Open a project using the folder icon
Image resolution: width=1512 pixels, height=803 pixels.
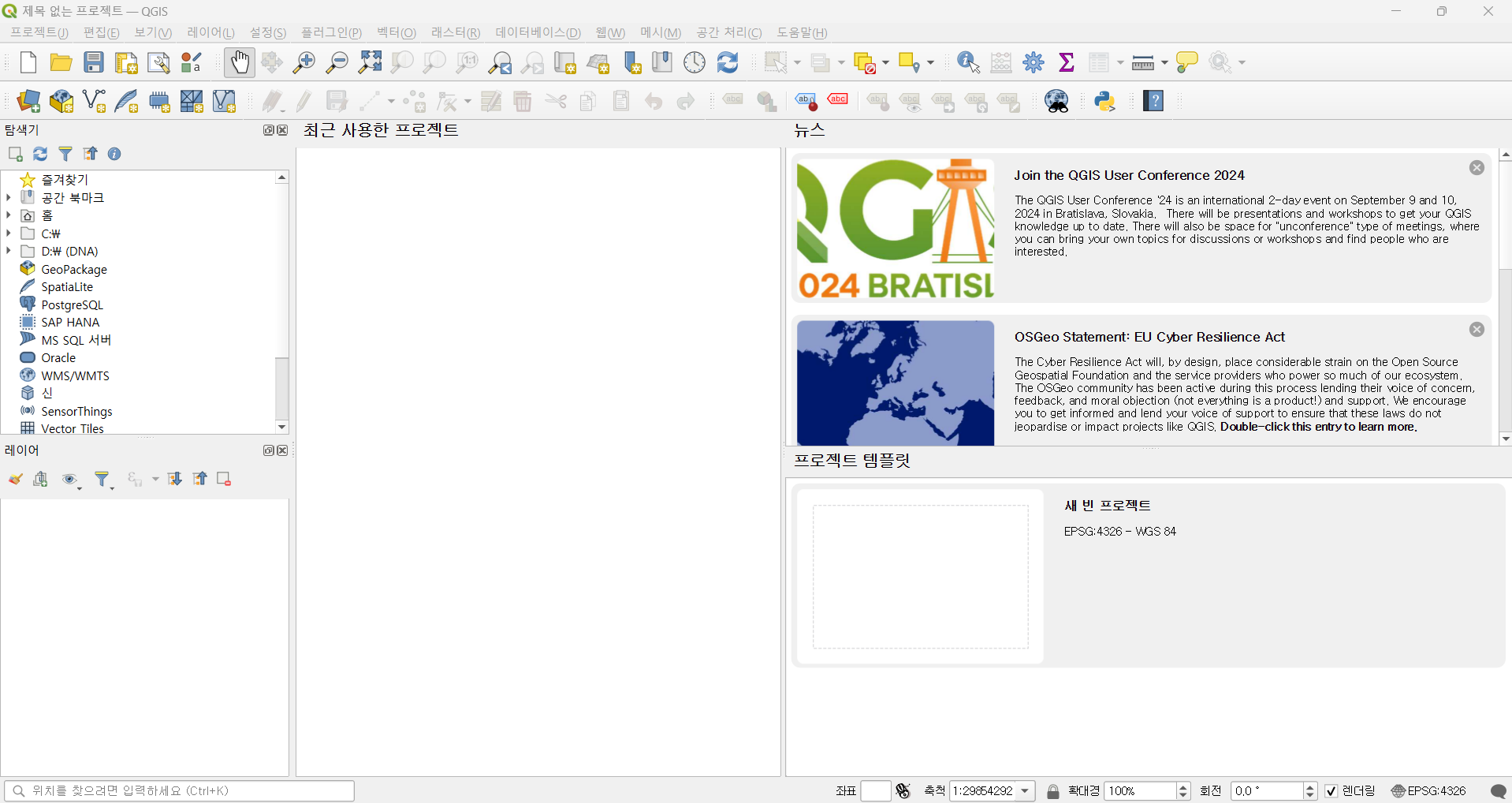click(61, 62)
